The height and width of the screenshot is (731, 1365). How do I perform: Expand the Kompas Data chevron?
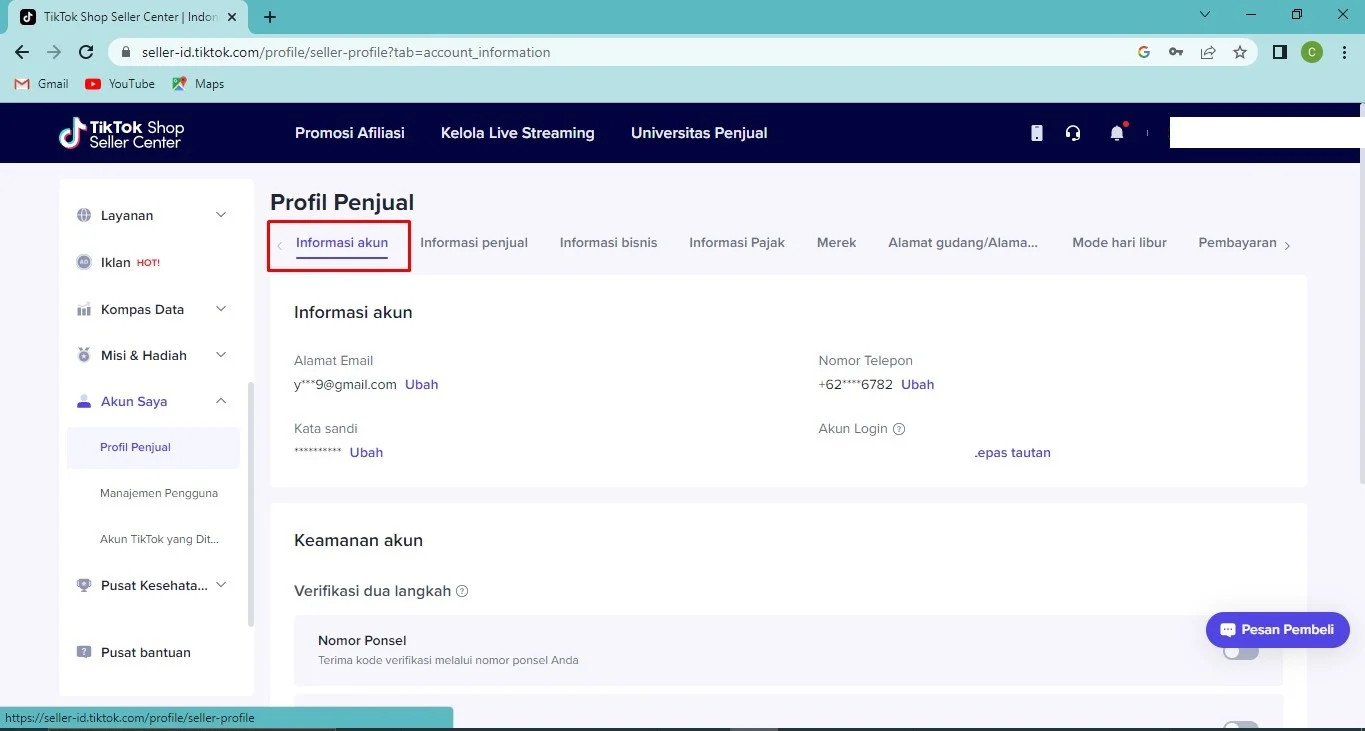(x=221, y=309)
